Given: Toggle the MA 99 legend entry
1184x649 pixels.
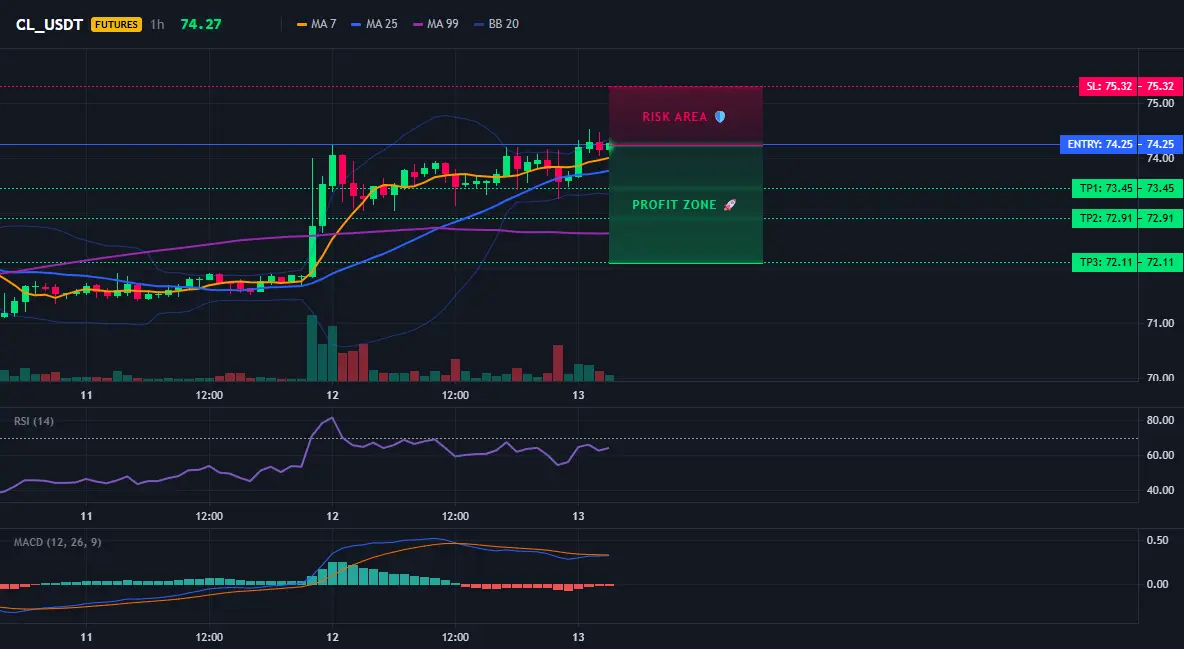Looking at the screenshot, I should (436, 24).
